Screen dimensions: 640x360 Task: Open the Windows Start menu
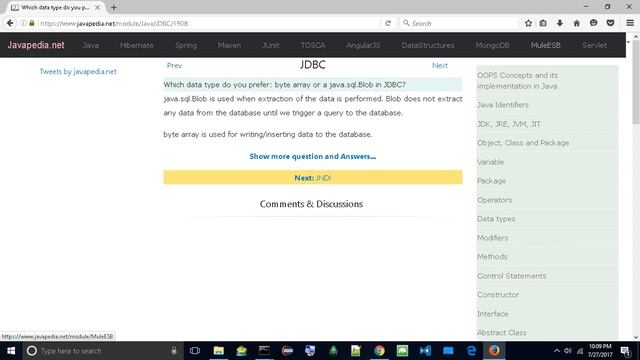11,351
